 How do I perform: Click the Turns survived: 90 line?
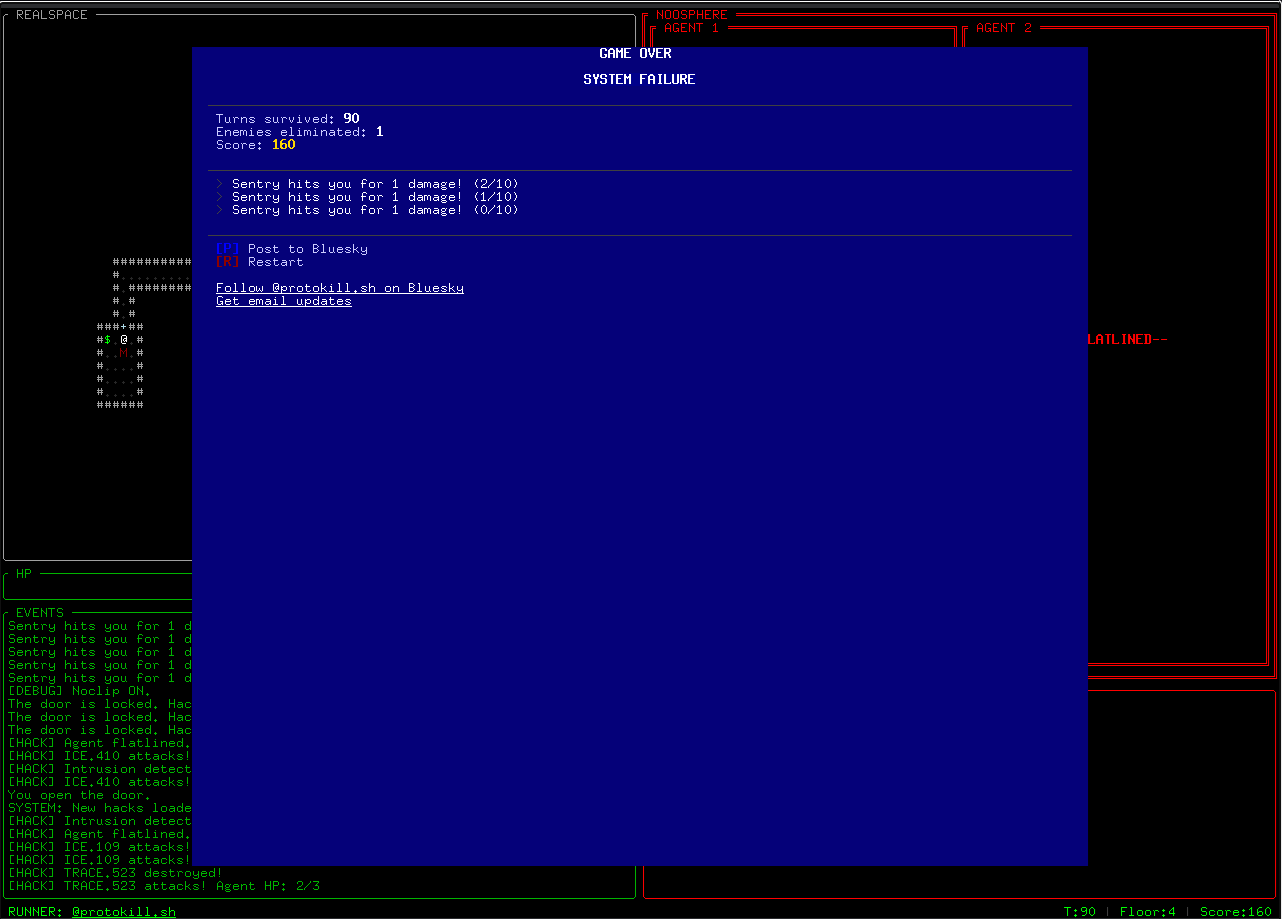pos(288,119)
